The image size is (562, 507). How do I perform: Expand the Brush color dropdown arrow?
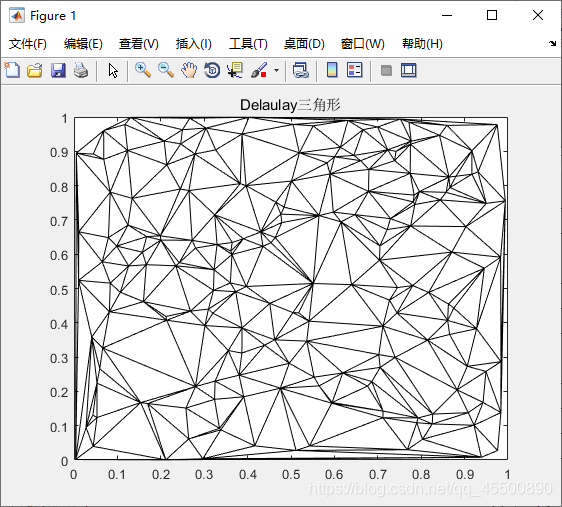pyautogui.click(x=276, y=70)
